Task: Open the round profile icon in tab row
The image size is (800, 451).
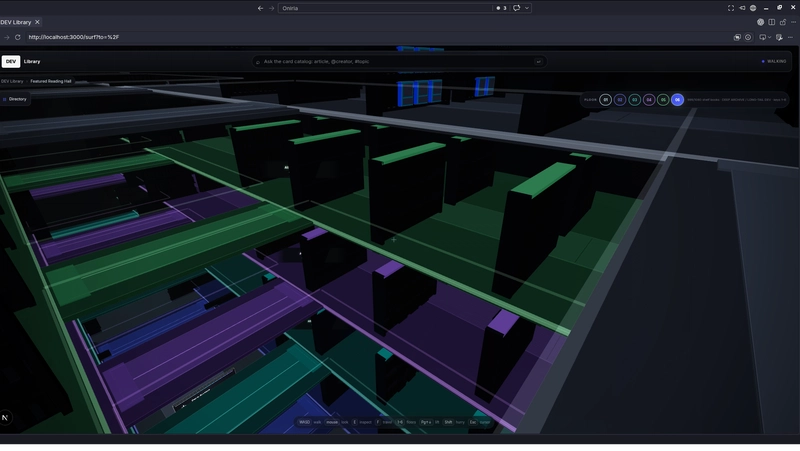Action: (x=760, y=22)
